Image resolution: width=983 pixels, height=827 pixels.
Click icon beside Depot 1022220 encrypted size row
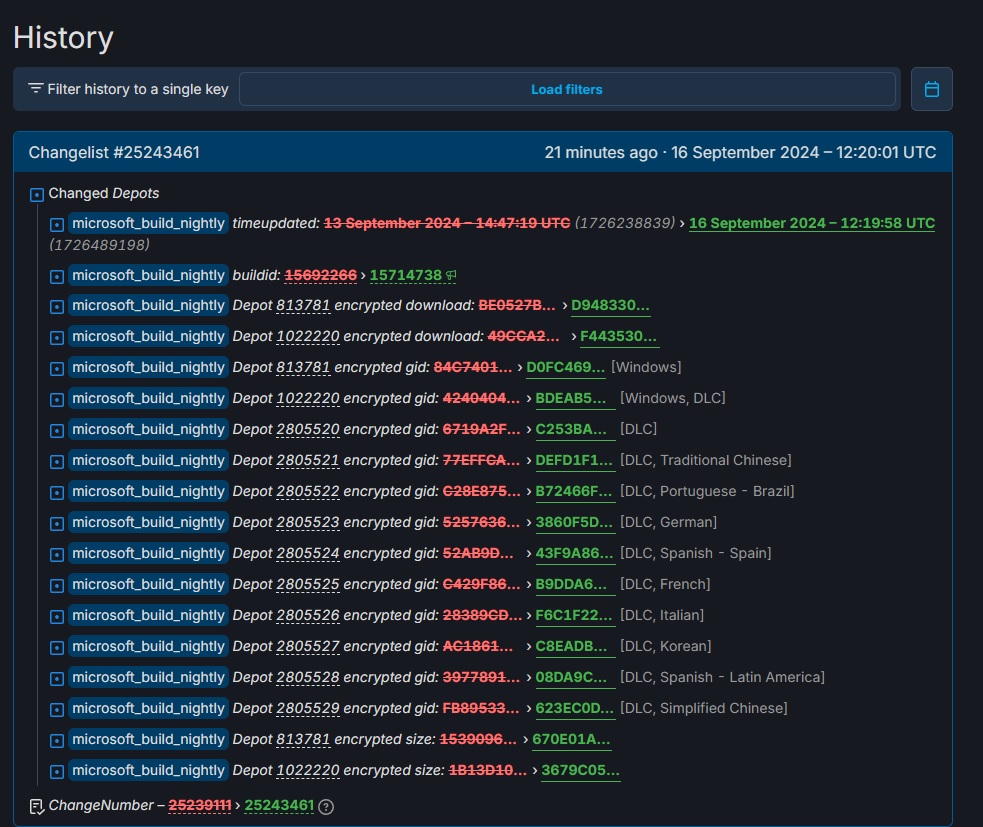pos(57,772)
